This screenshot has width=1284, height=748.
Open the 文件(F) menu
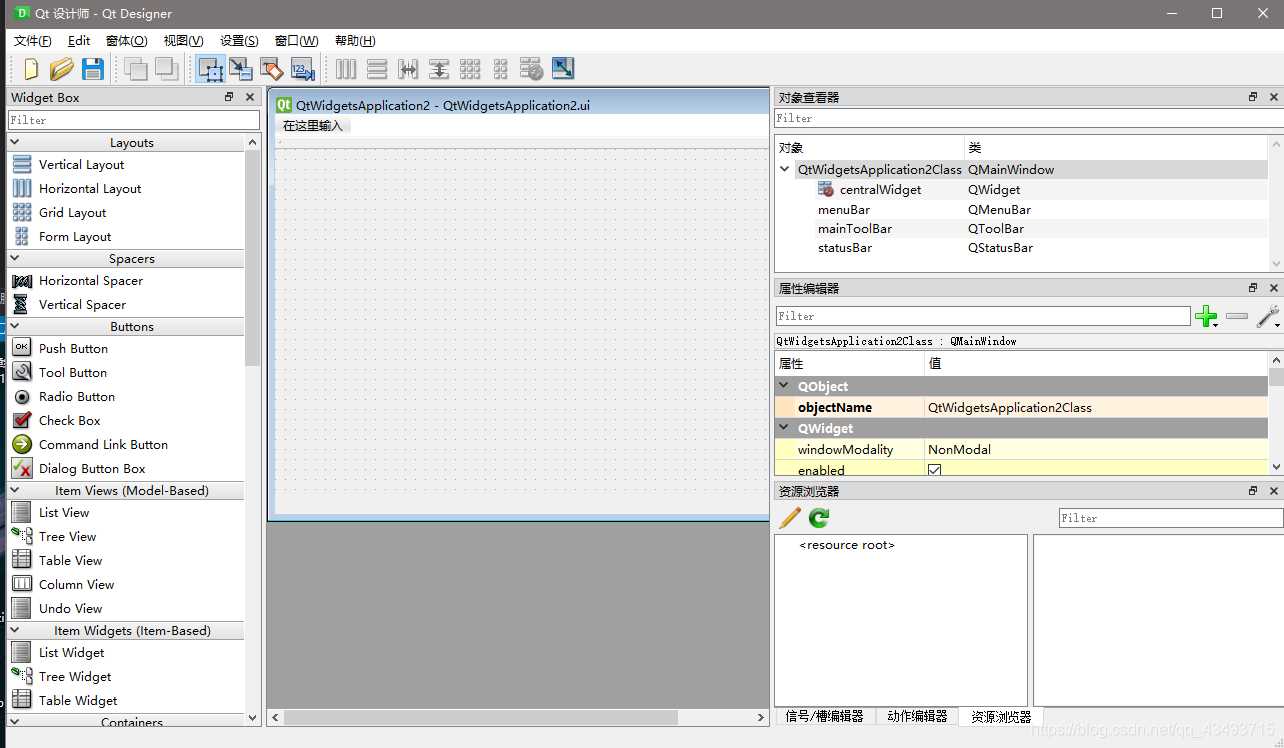tap(33, 41)
